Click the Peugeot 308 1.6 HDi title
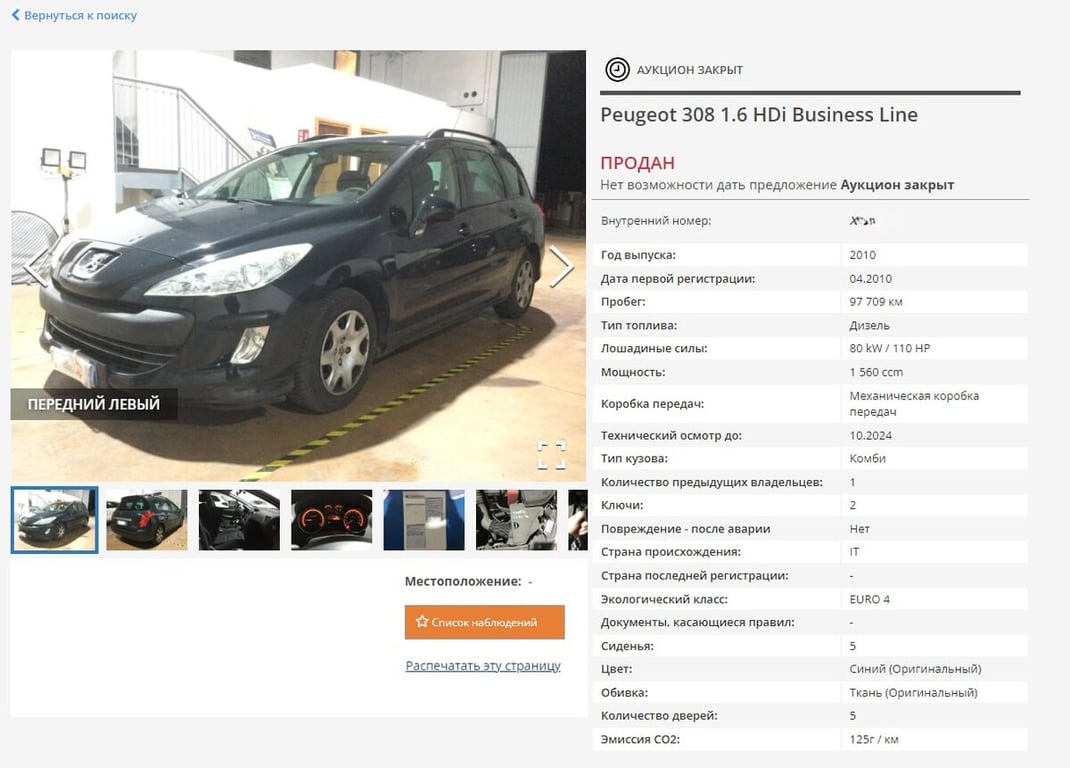The image size is (1070, 768). coord(759,115)
